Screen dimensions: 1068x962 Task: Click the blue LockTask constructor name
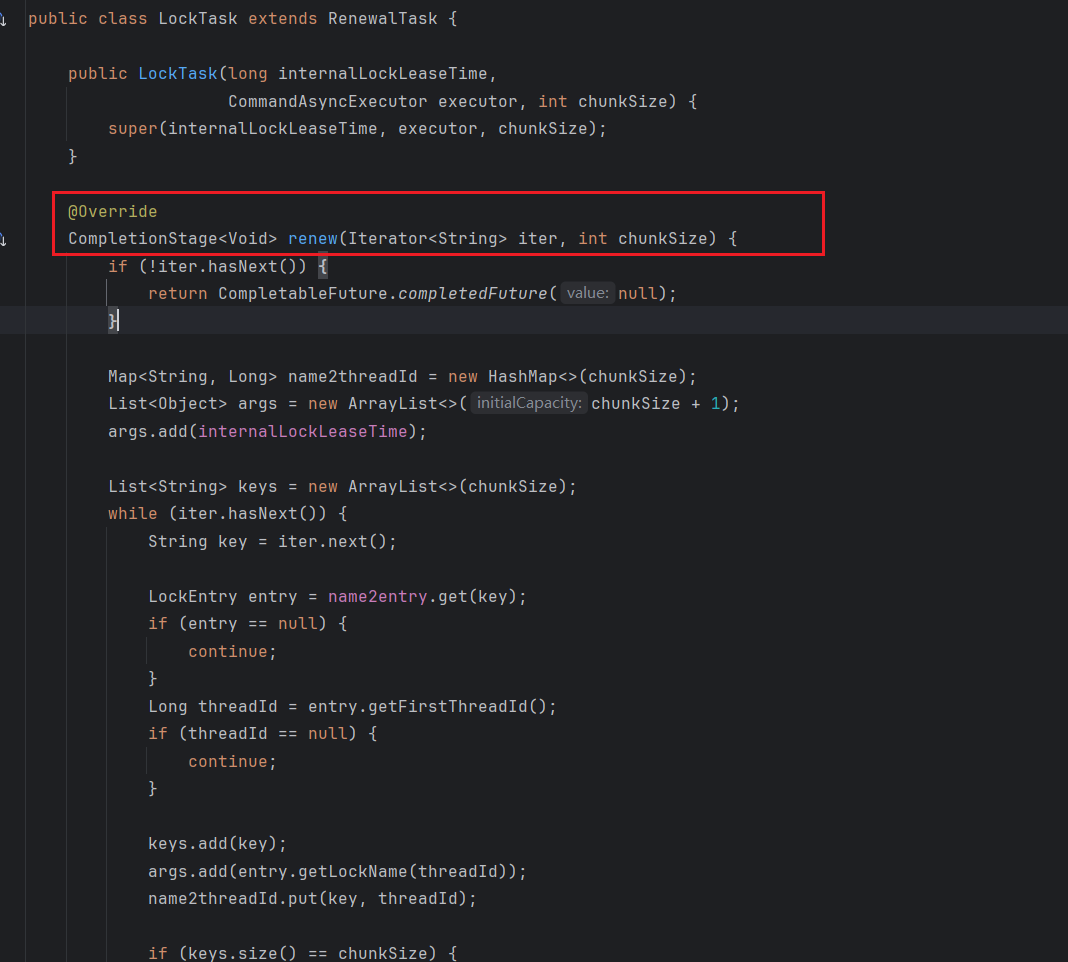pos(178,74)
